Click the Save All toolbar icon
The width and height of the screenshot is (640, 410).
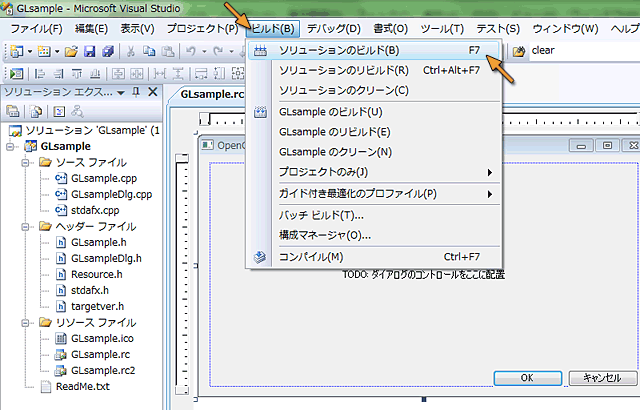(108, 51)
